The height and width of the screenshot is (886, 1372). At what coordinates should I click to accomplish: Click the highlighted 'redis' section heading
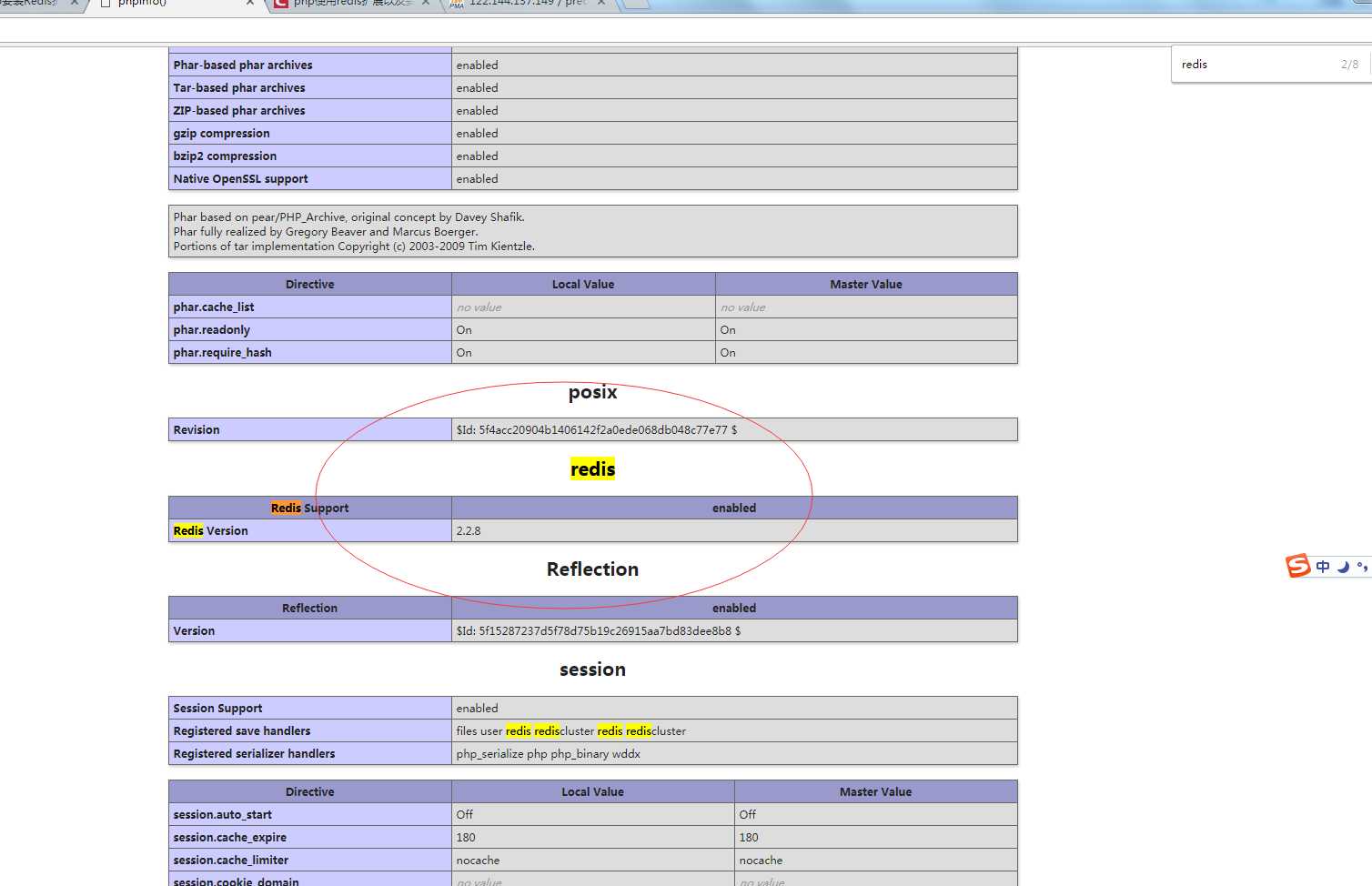pos(593,469)
